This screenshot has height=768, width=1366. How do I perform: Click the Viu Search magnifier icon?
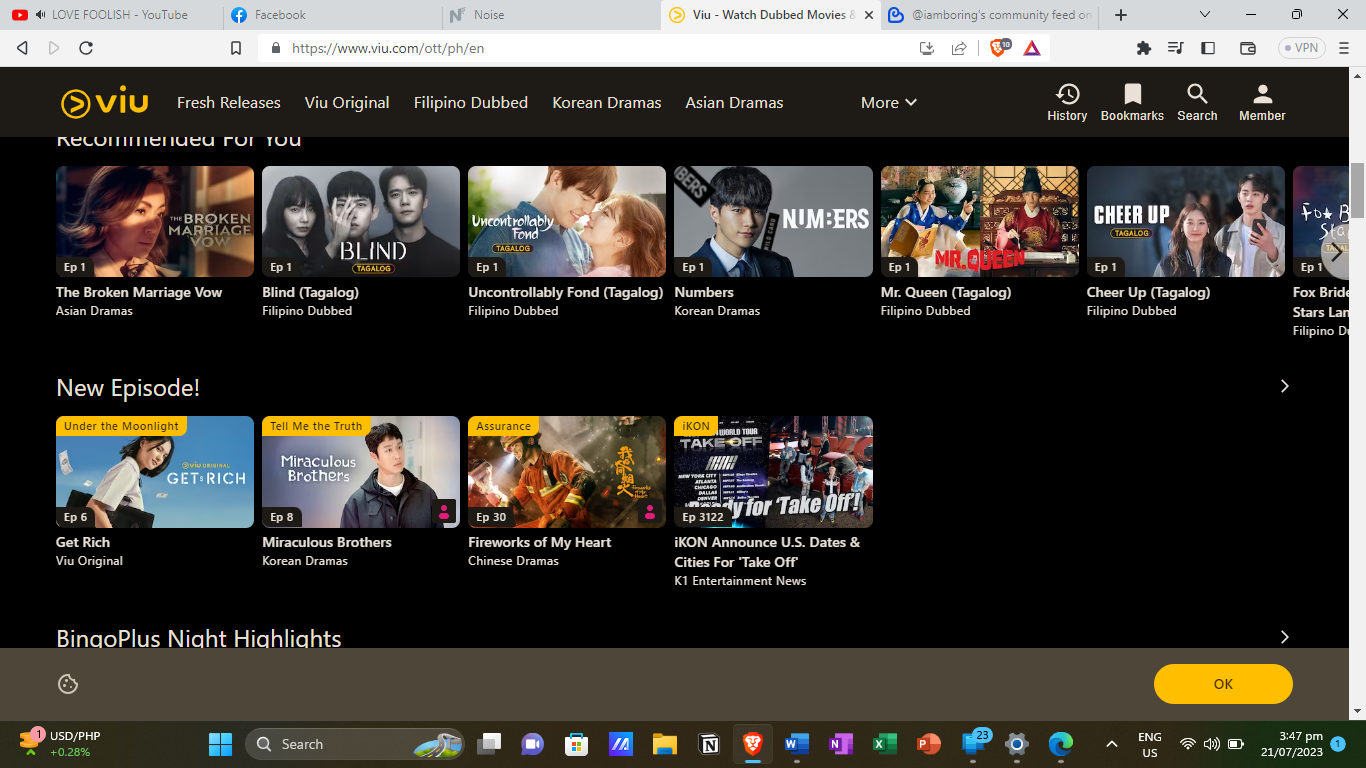pyautogui.click(x=1197, y=95)
